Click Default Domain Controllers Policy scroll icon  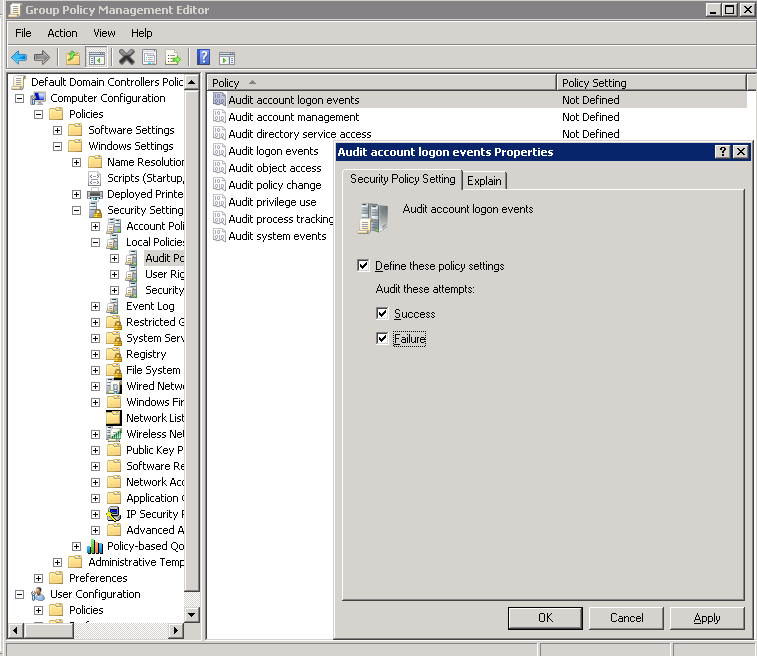pyautogui.click(x=18, y=83)
